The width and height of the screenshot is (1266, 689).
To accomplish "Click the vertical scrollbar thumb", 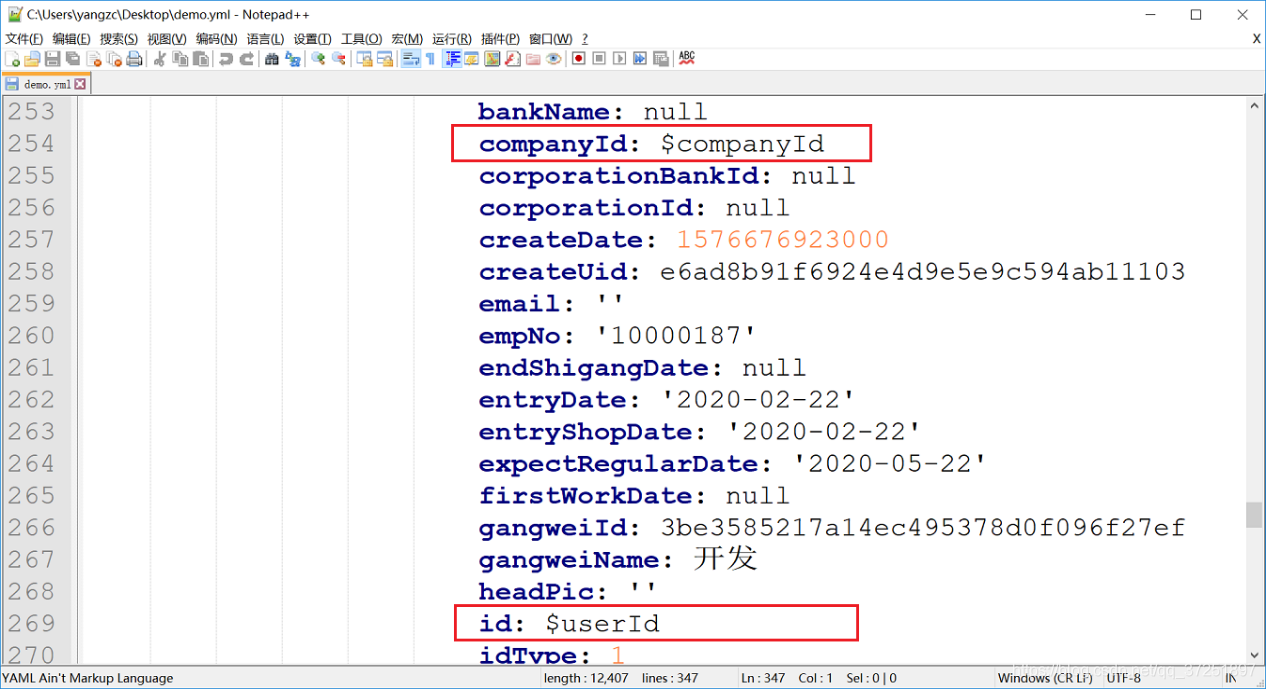I will [x=1254, y=514].
